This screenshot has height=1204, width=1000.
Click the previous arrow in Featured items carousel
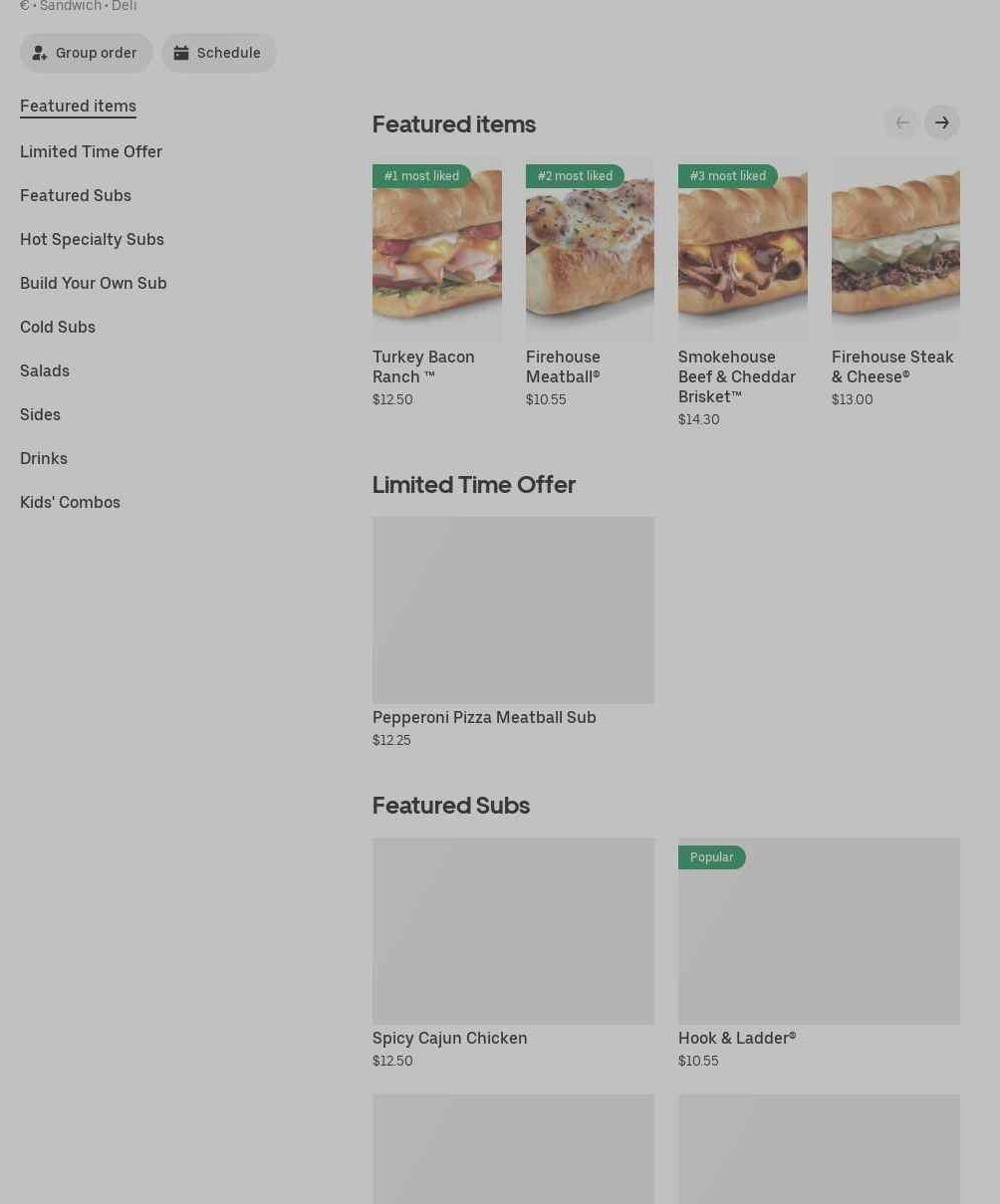click(901, 122)
